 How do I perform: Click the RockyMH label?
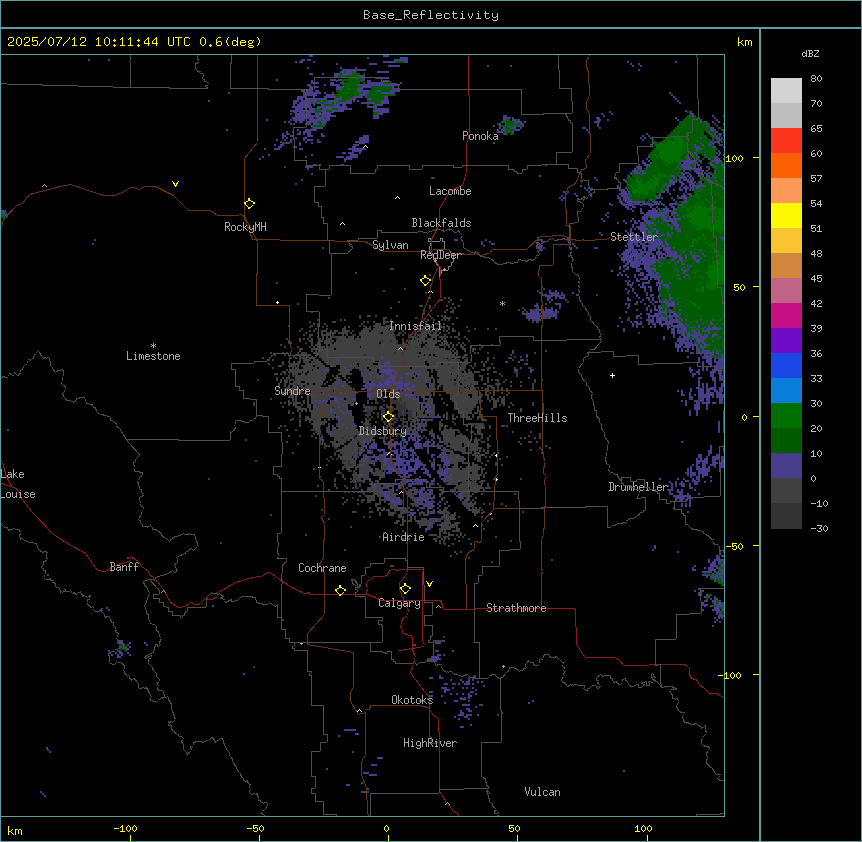tap(245, 227)
